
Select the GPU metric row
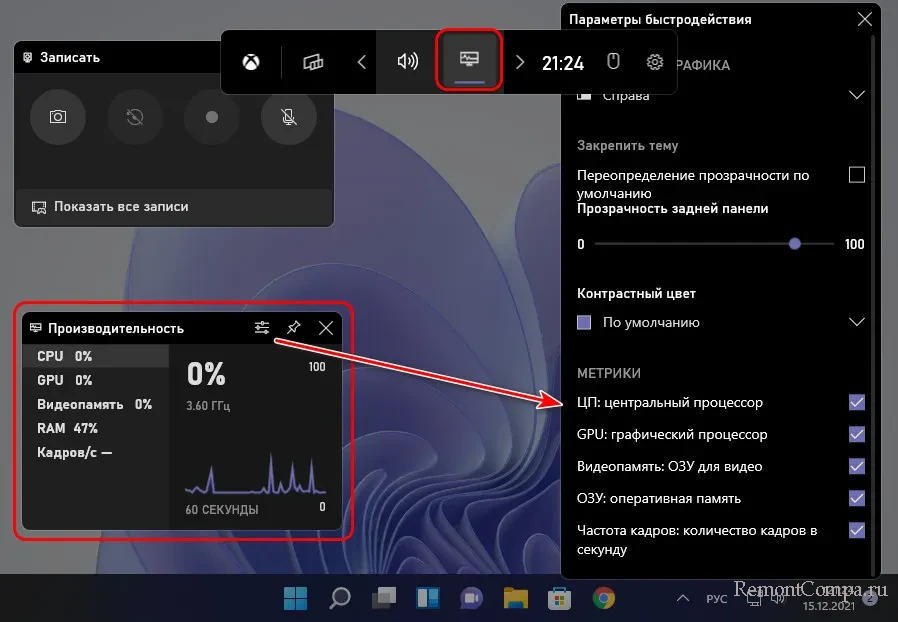pos(96,380)
